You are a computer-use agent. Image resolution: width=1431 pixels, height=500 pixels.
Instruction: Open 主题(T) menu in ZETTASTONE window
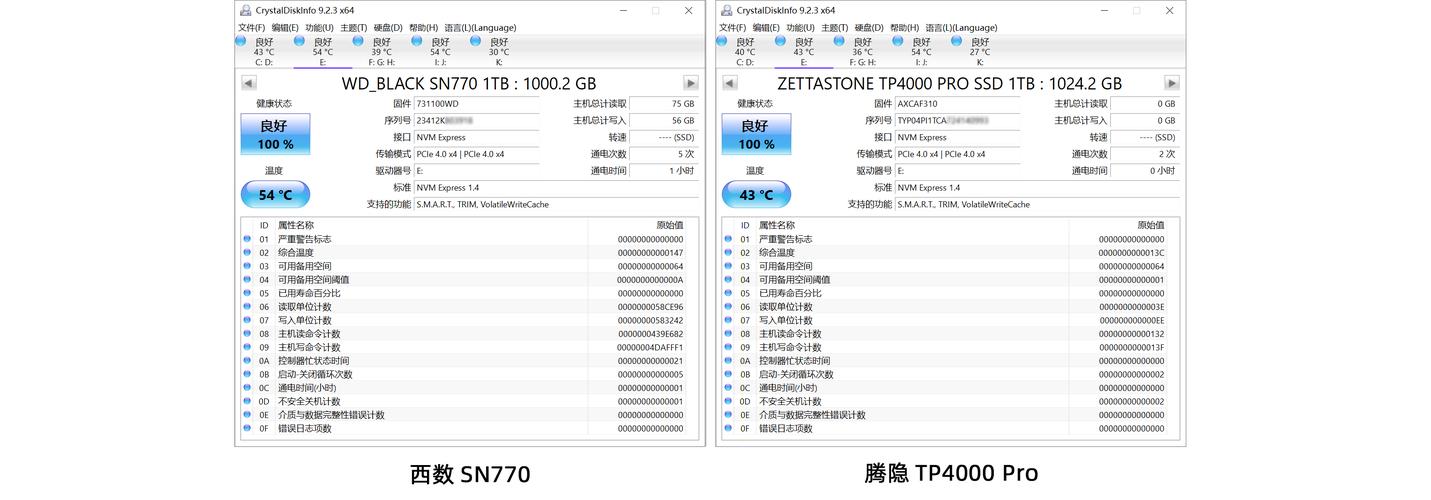pyautogui.click(x=835, y=27)
